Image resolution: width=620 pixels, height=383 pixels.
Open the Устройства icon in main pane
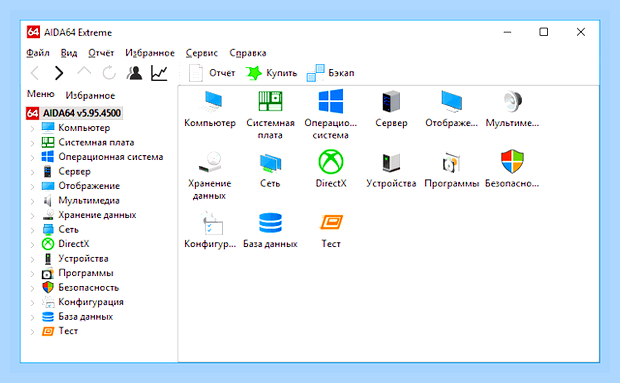tap(391, 162)
